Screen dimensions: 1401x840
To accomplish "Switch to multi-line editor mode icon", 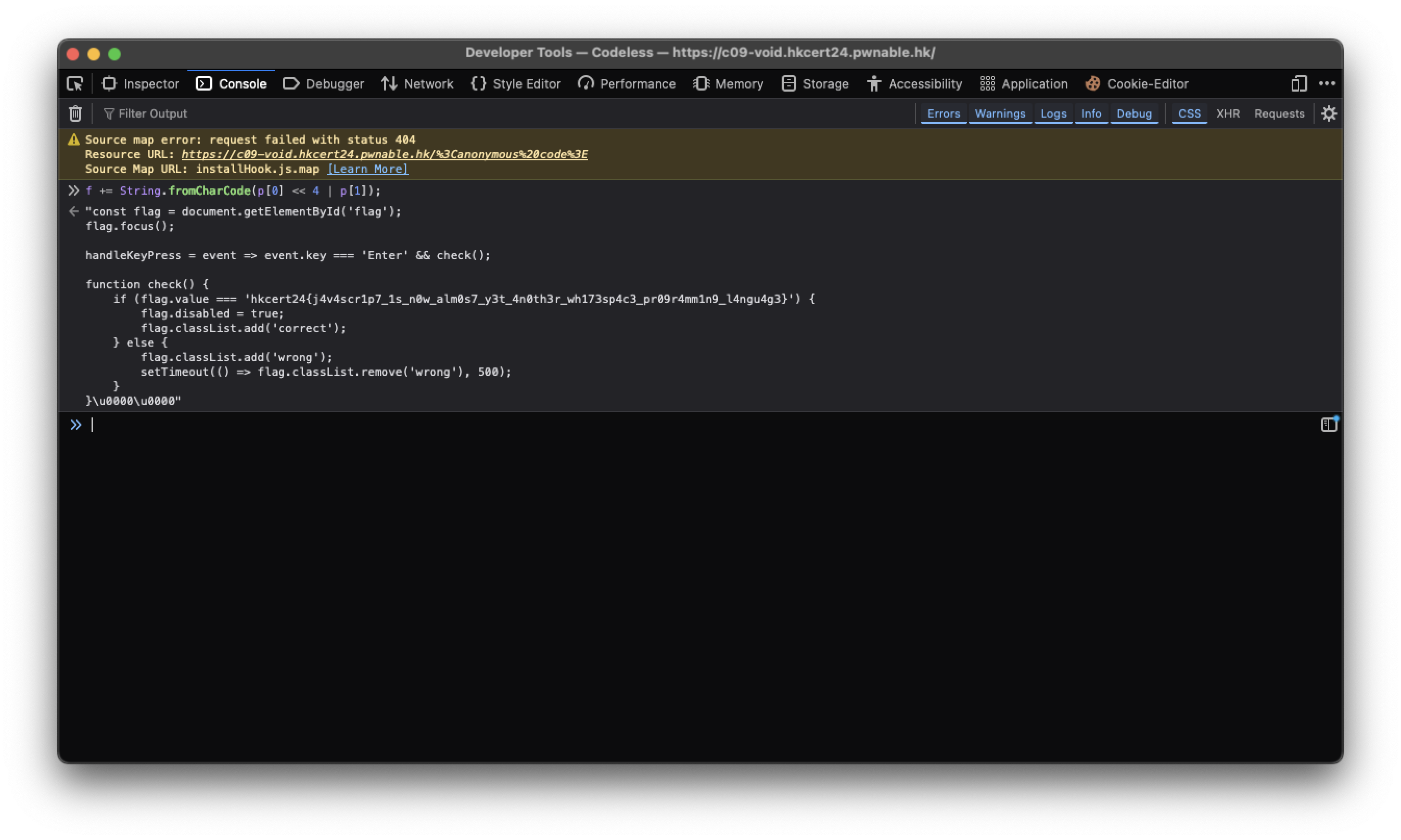I will tap(1329, 424).
